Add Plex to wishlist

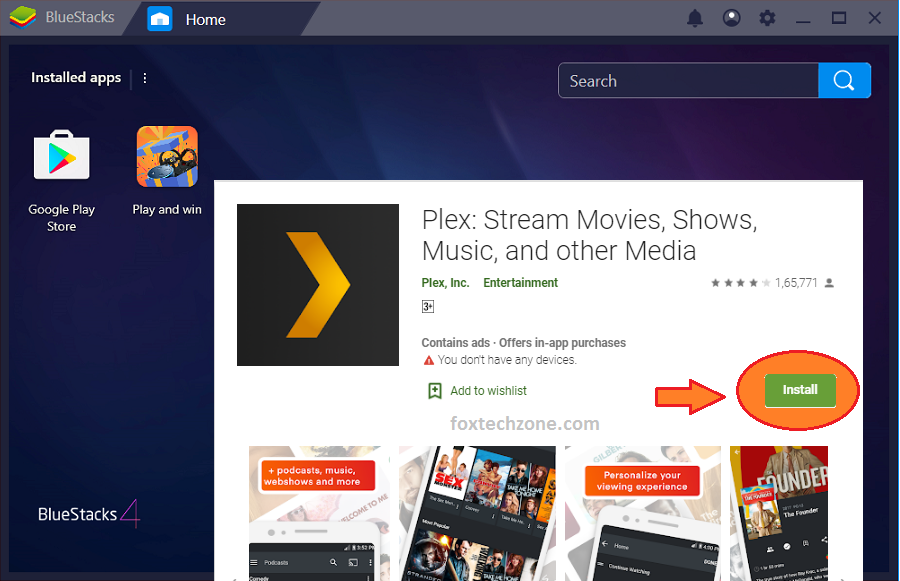488,391
